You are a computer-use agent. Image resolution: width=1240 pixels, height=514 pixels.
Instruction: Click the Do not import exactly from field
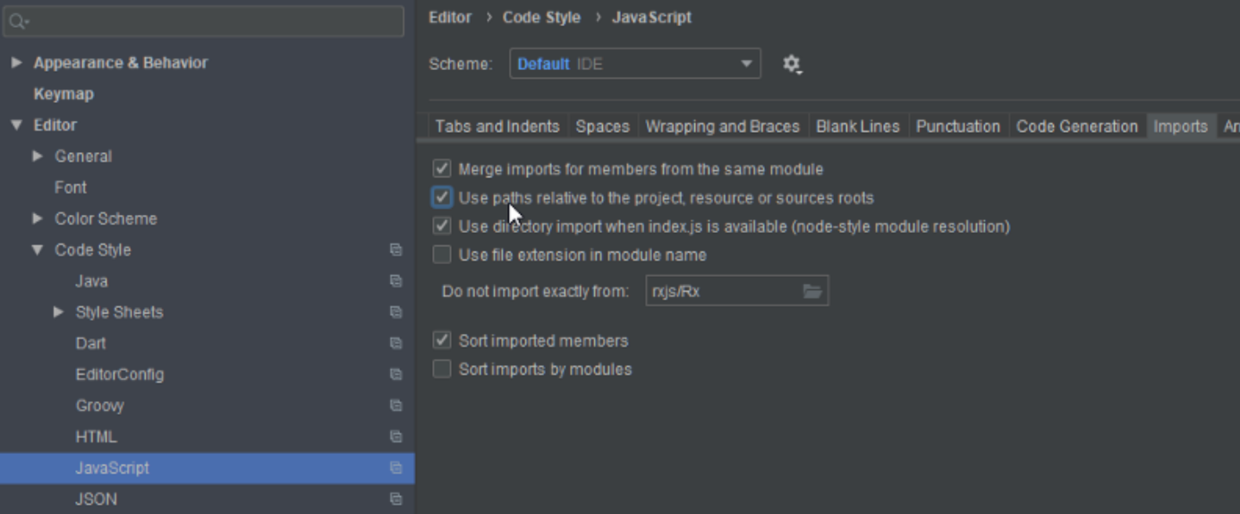pyautogui.click(x=737, y=291)
